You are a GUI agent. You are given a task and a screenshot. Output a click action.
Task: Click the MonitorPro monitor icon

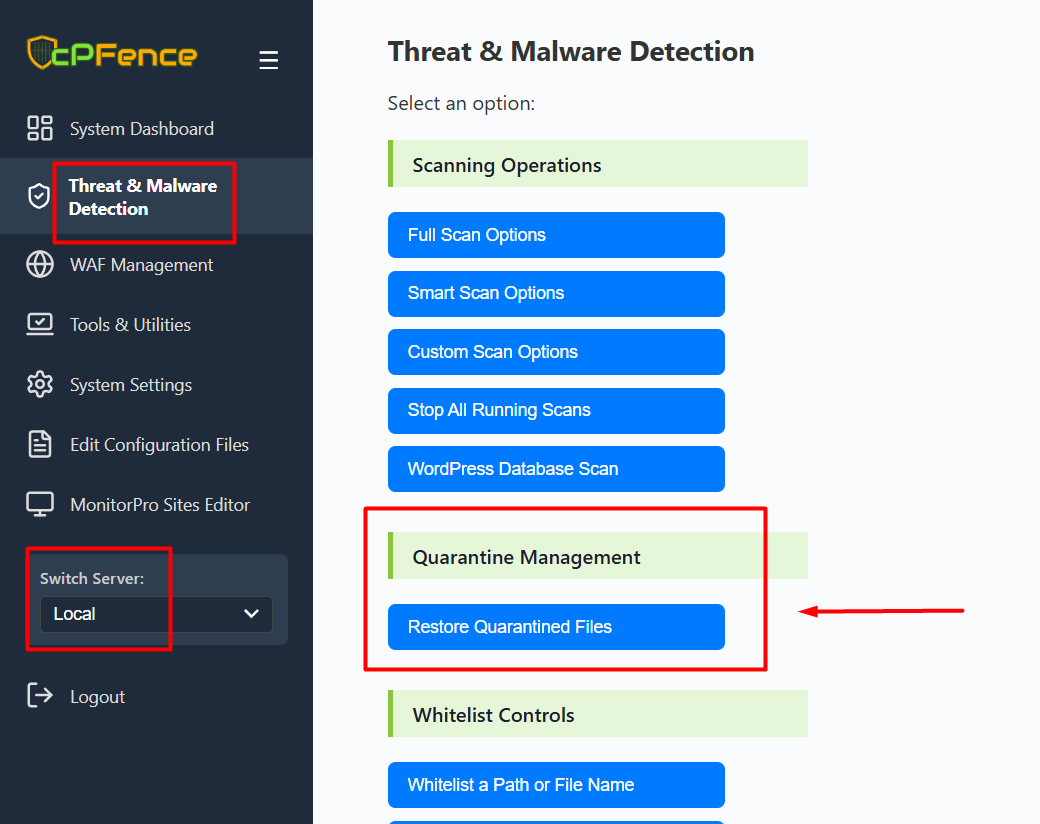[40, 504]
